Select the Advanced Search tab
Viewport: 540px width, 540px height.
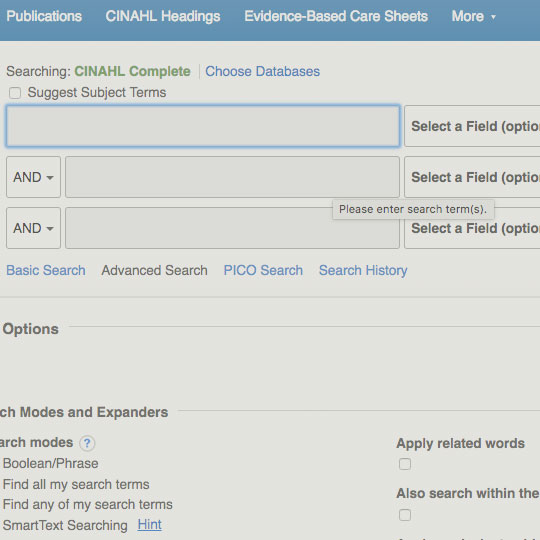coord(154,270)
